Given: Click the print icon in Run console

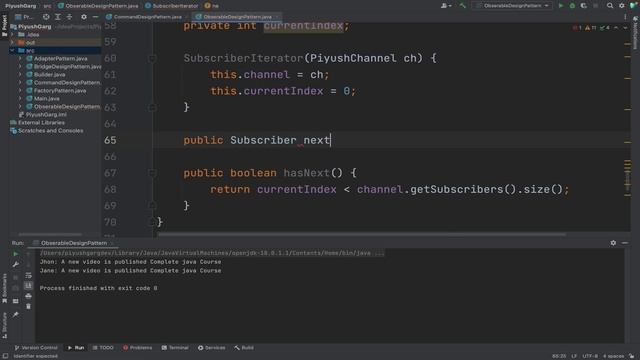Looking at the screenshot, I should pos(28,296).
